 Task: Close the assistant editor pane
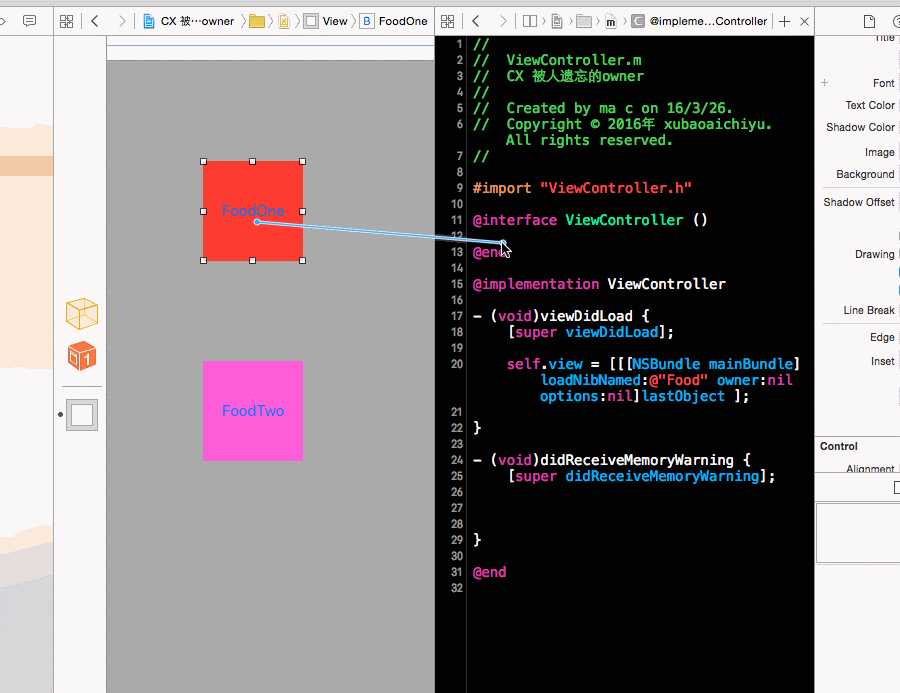click(x=804, y=21)
